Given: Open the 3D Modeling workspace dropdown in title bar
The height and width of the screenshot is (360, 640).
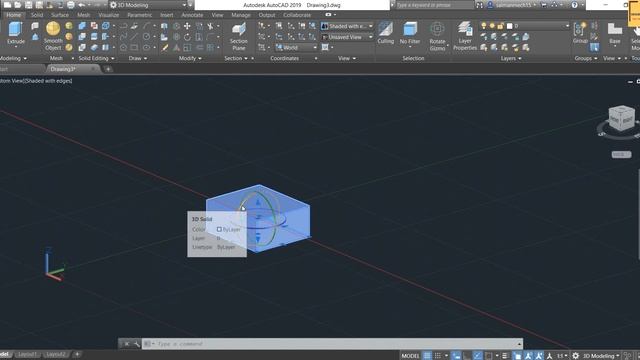Looking at the screenshot, I should click(x=149, y=5).
